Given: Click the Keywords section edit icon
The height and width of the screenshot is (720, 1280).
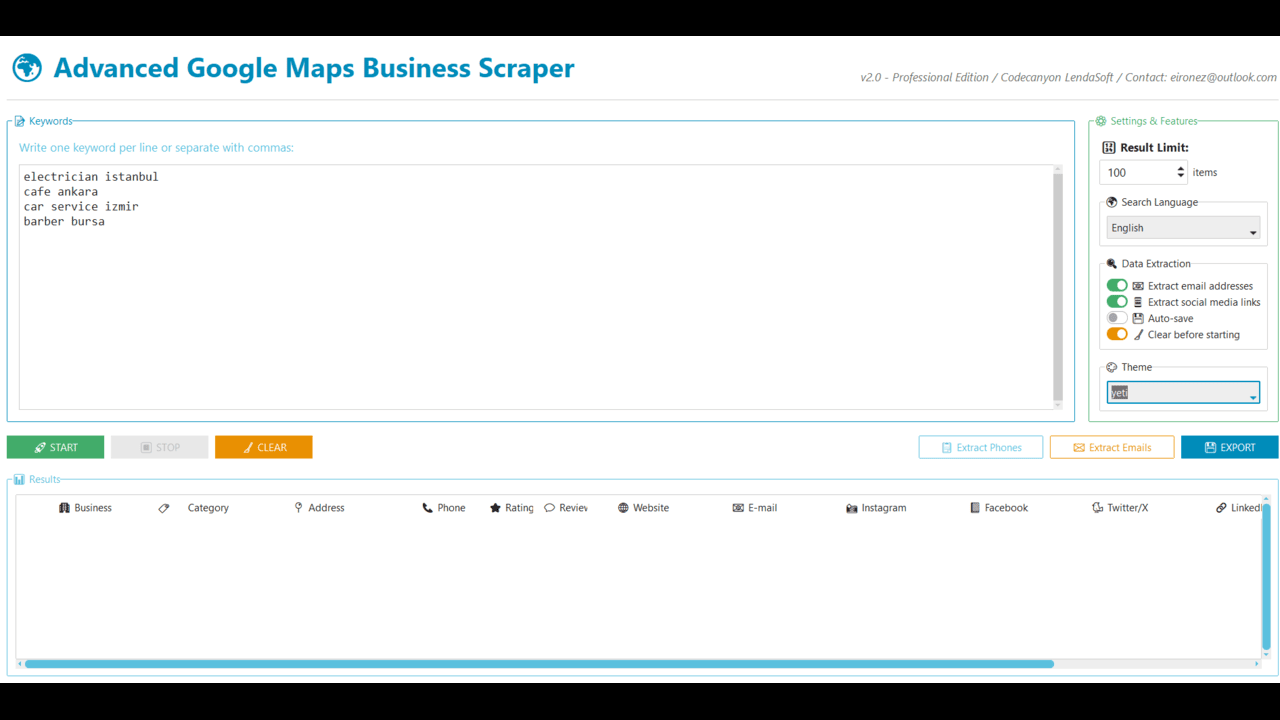Looking at the screenshot, I should [20, 121].
